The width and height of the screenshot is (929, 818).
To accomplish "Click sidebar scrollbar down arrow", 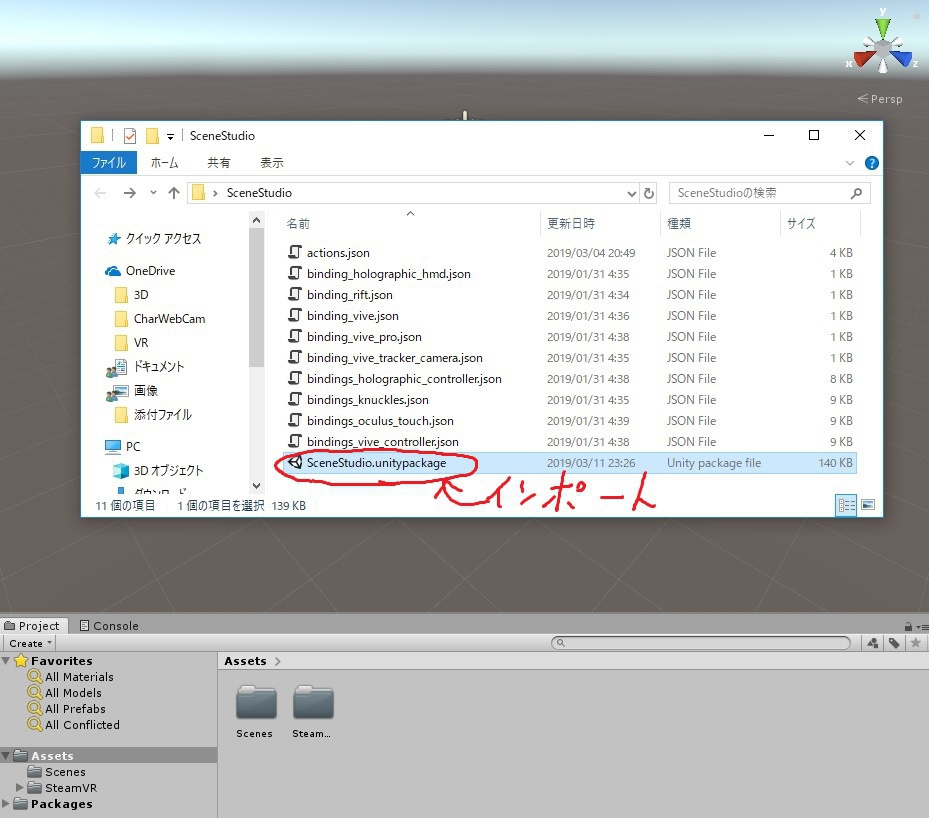I will click(257, 486).
